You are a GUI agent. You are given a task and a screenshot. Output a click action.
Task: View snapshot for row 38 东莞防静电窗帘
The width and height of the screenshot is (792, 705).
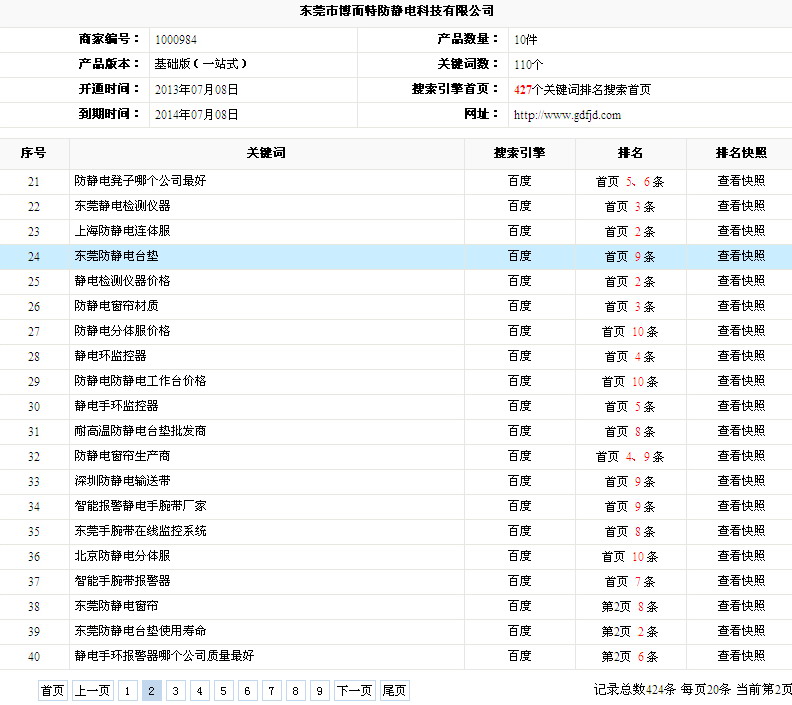tap(741, 606)
